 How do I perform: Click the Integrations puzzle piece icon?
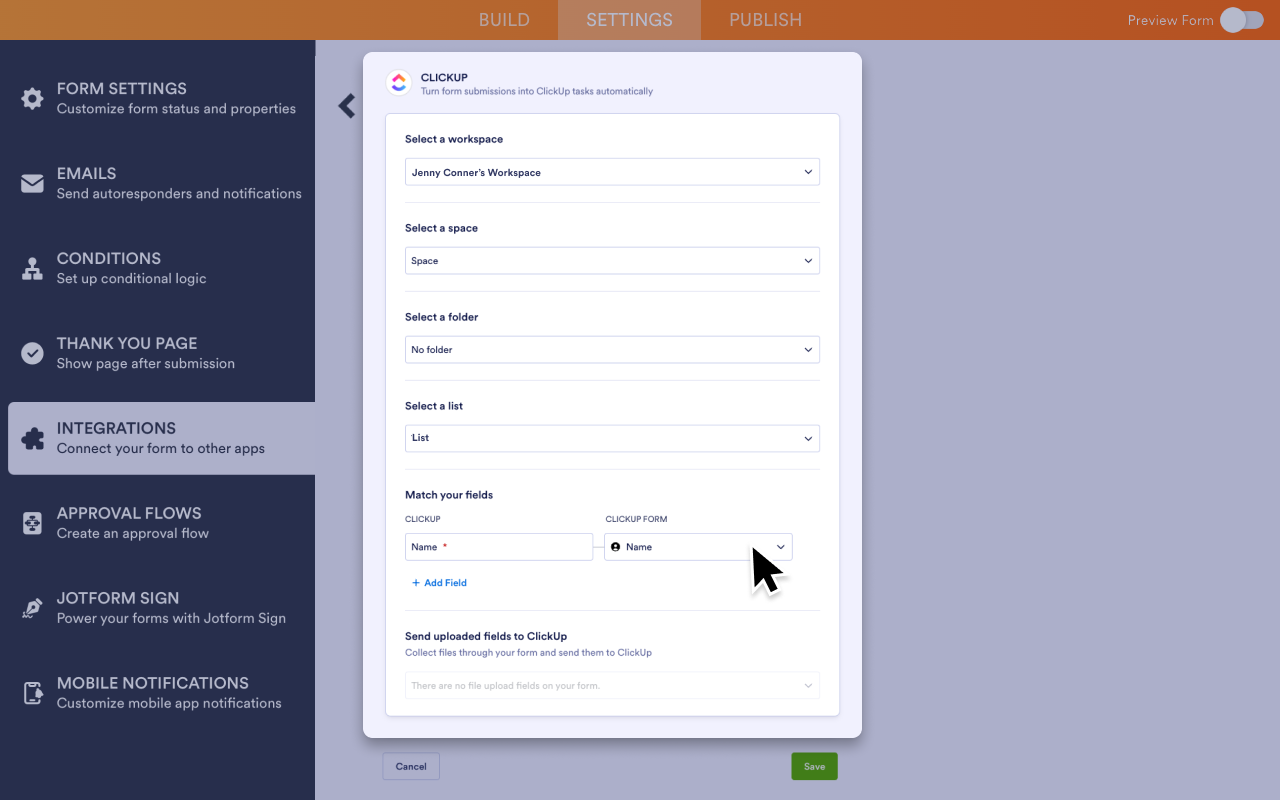tap(33, 438)
